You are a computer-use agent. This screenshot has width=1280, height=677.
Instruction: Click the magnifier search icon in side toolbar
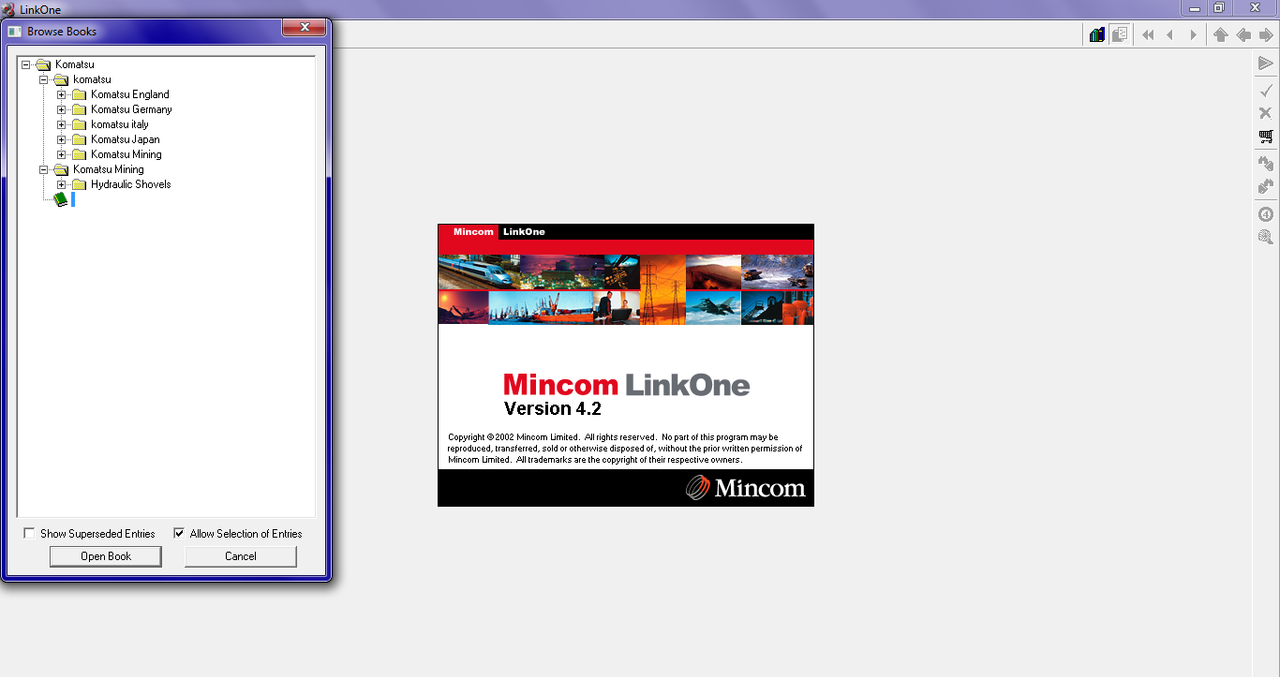point(1266,238)
